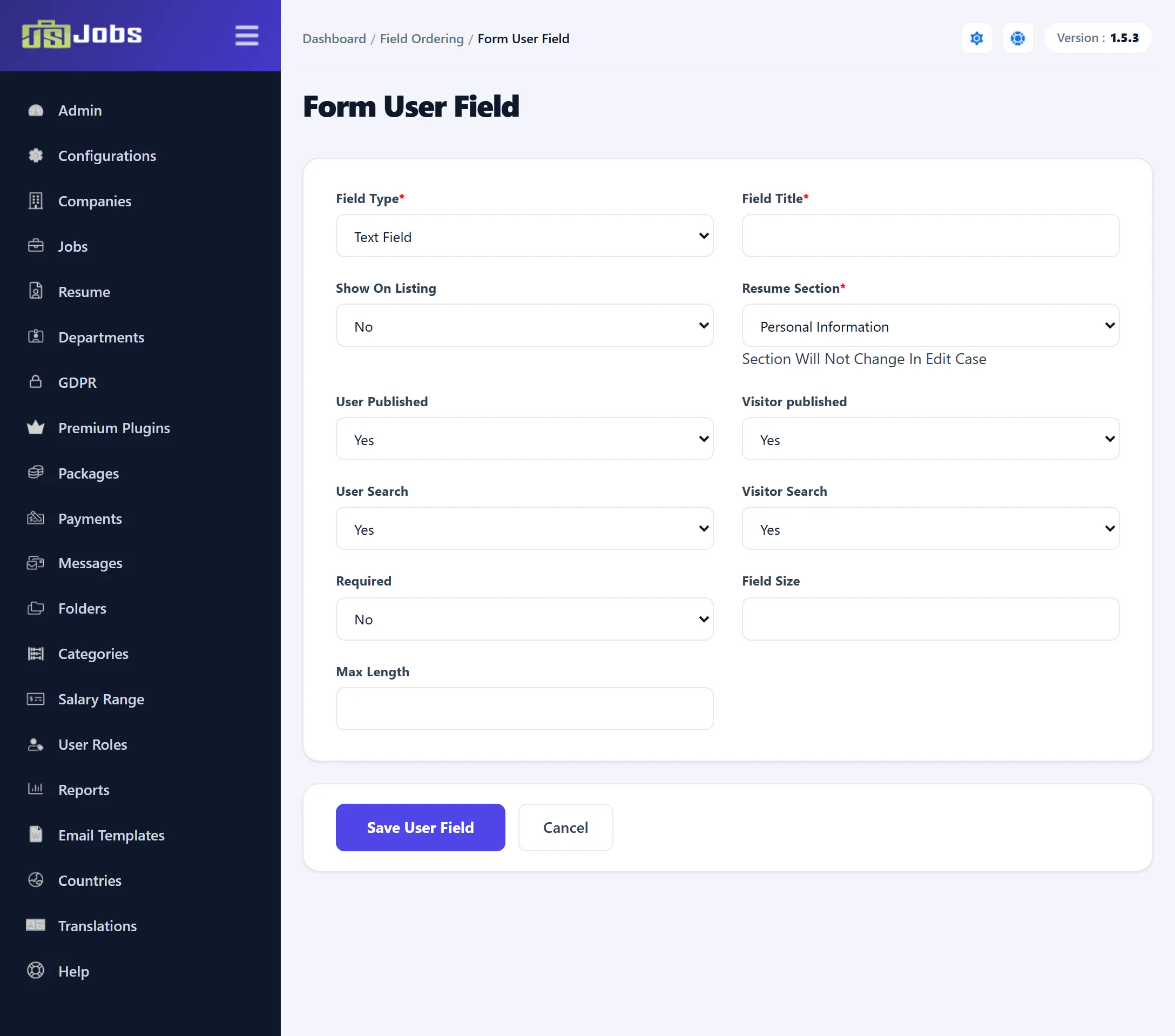Open the User Published dropdown

(x=524, y=439)
